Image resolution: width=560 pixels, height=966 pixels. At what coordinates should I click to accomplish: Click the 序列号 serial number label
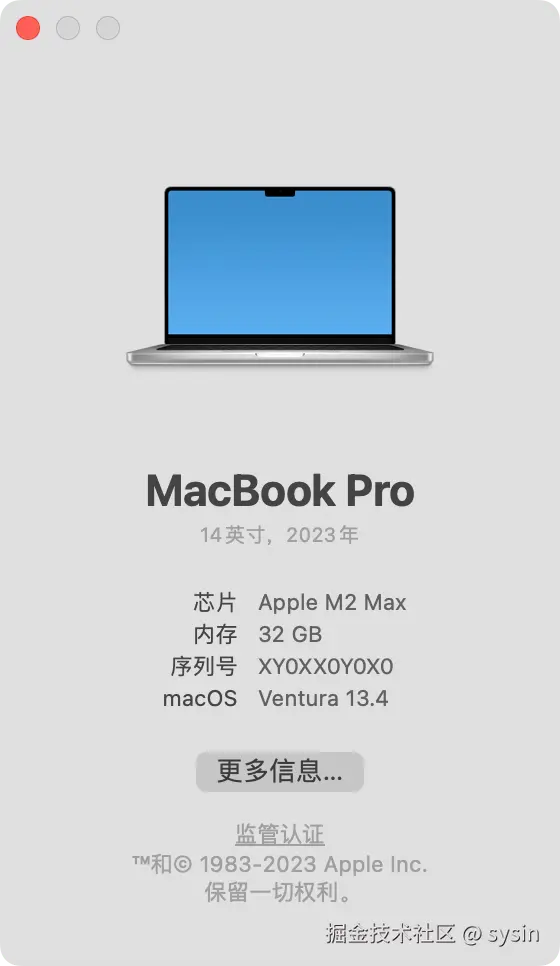(204, 667)
